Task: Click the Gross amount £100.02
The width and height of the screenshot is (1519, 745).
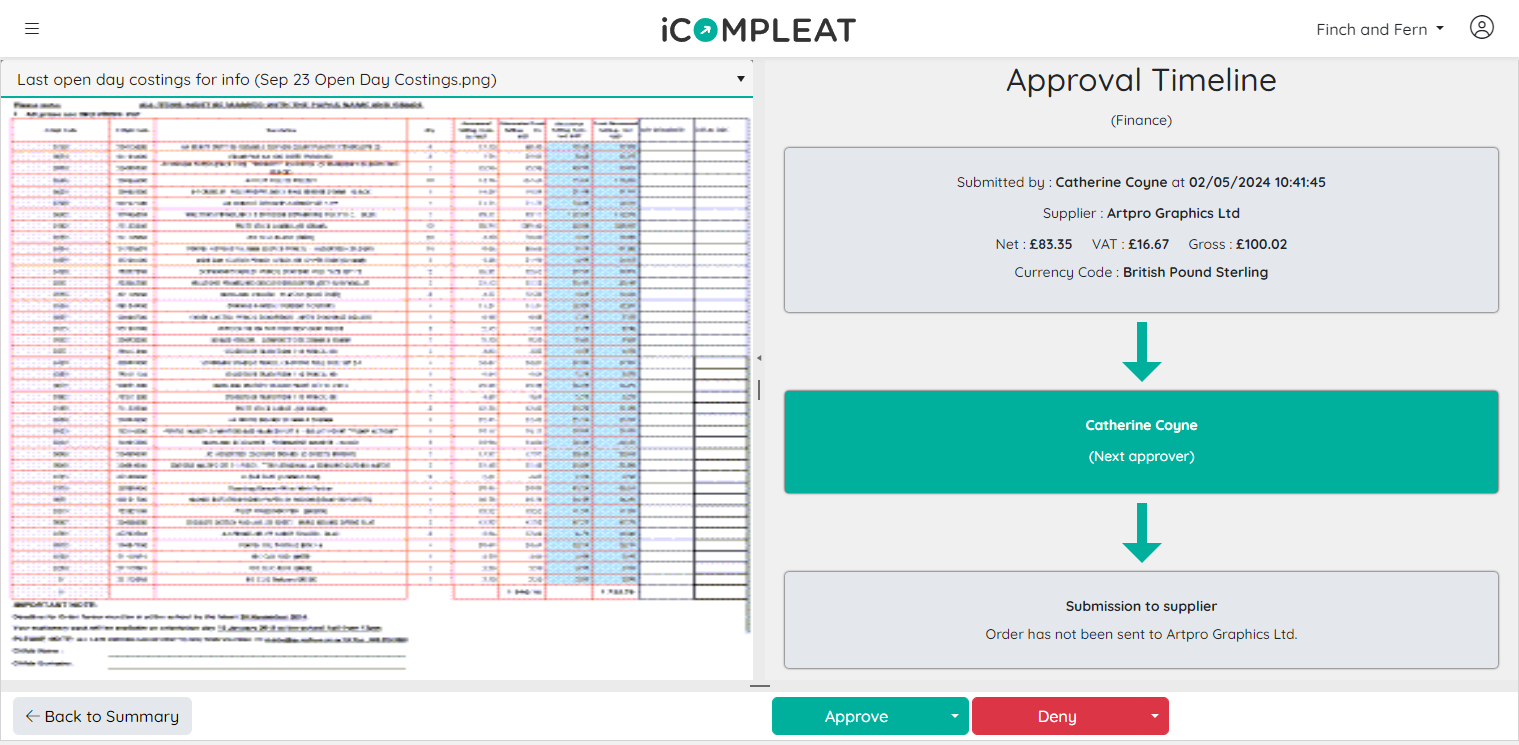Action: click(x=1262, y=244)
